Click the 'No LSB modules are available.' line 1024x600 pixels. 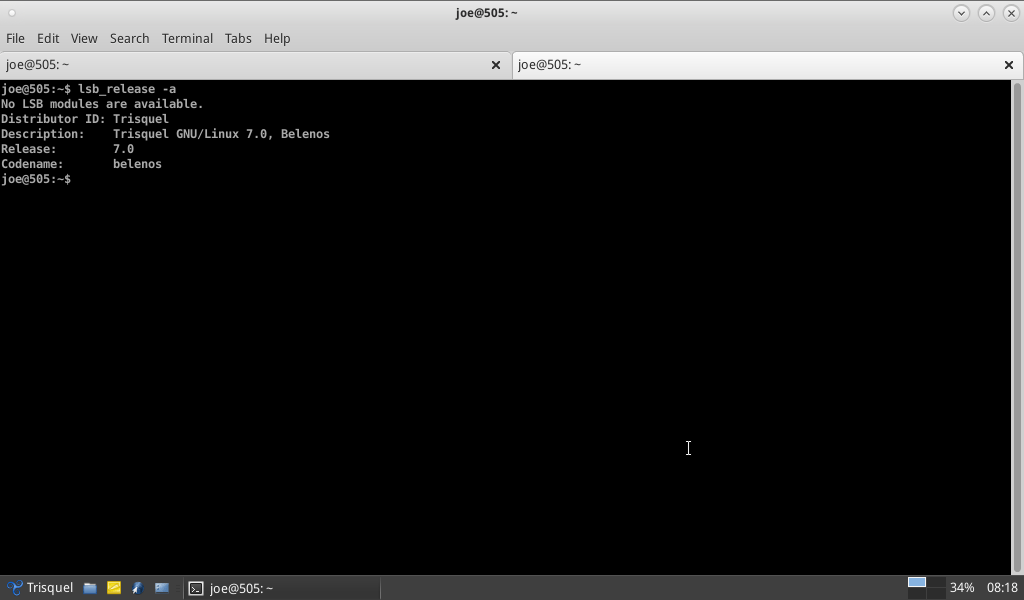[x=102, y=104]
